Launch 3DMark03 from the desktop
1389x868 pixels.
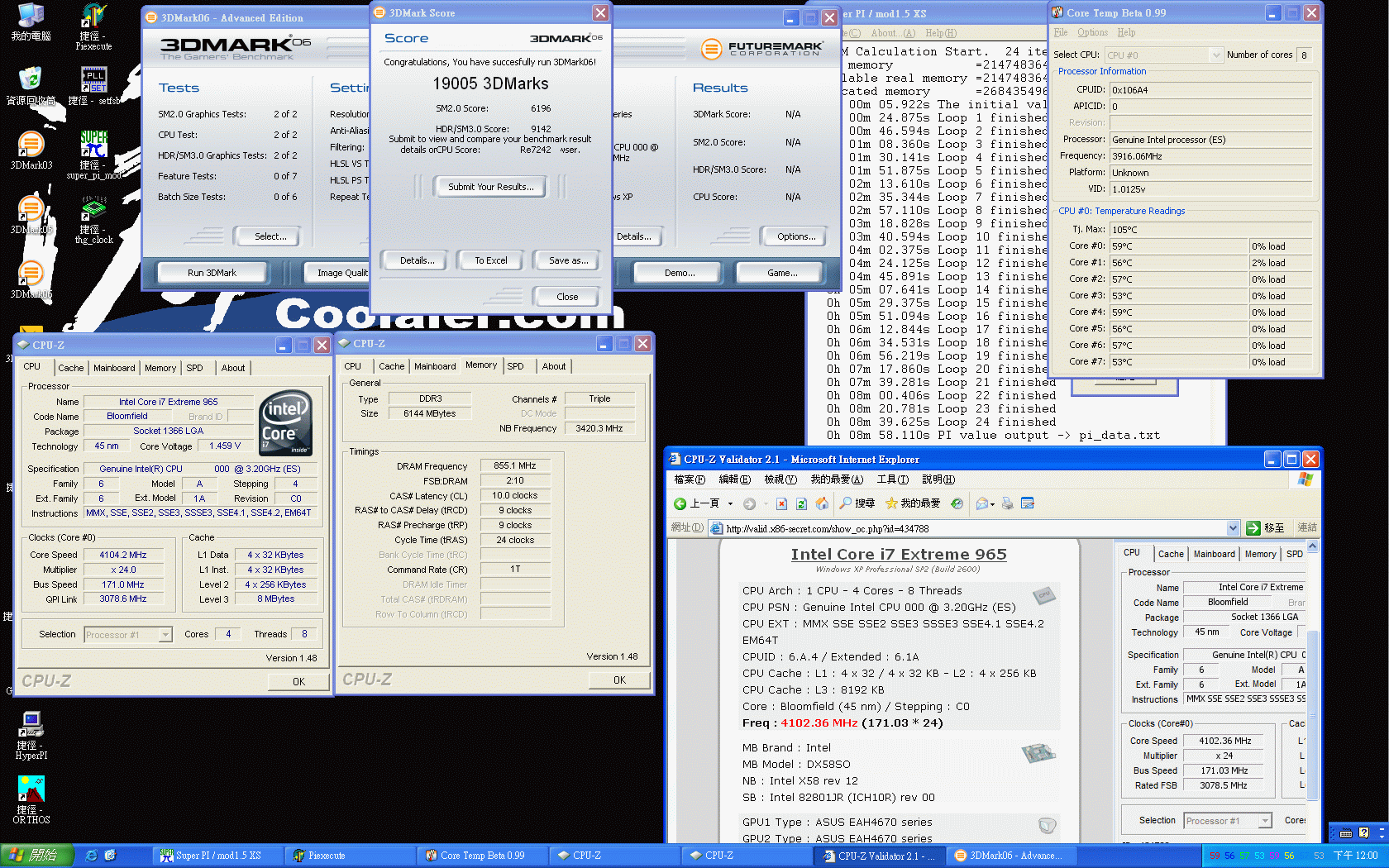(x=31, y=150)
